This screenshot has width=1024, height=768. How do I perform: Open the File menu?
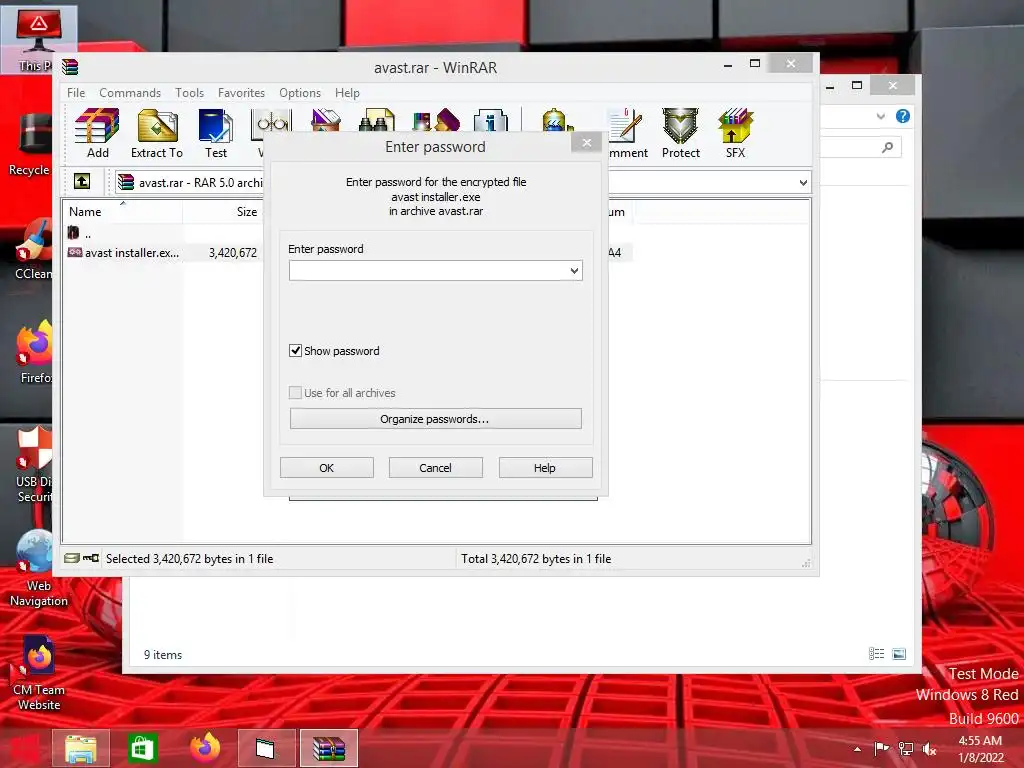point(76,93)
